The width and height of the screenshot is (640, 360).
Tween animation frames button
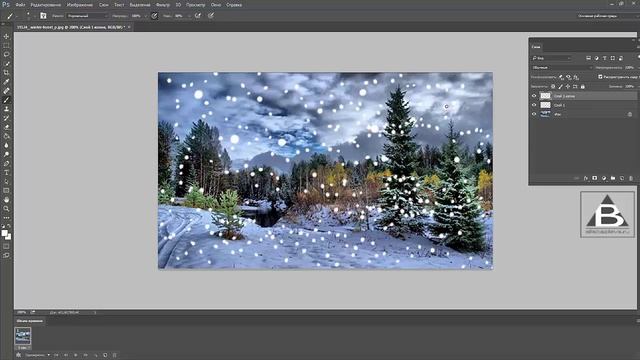96,355
